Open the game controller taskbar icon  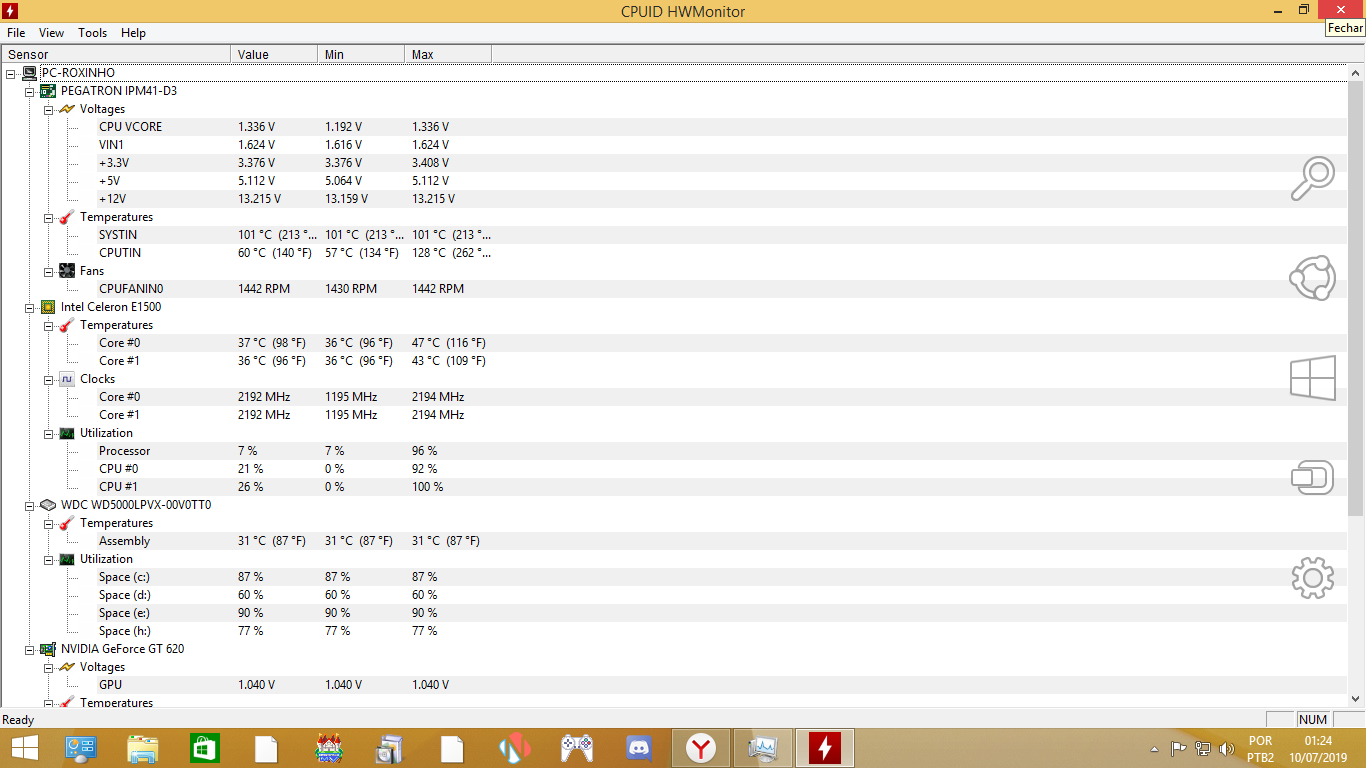click(x=577, y=748)
